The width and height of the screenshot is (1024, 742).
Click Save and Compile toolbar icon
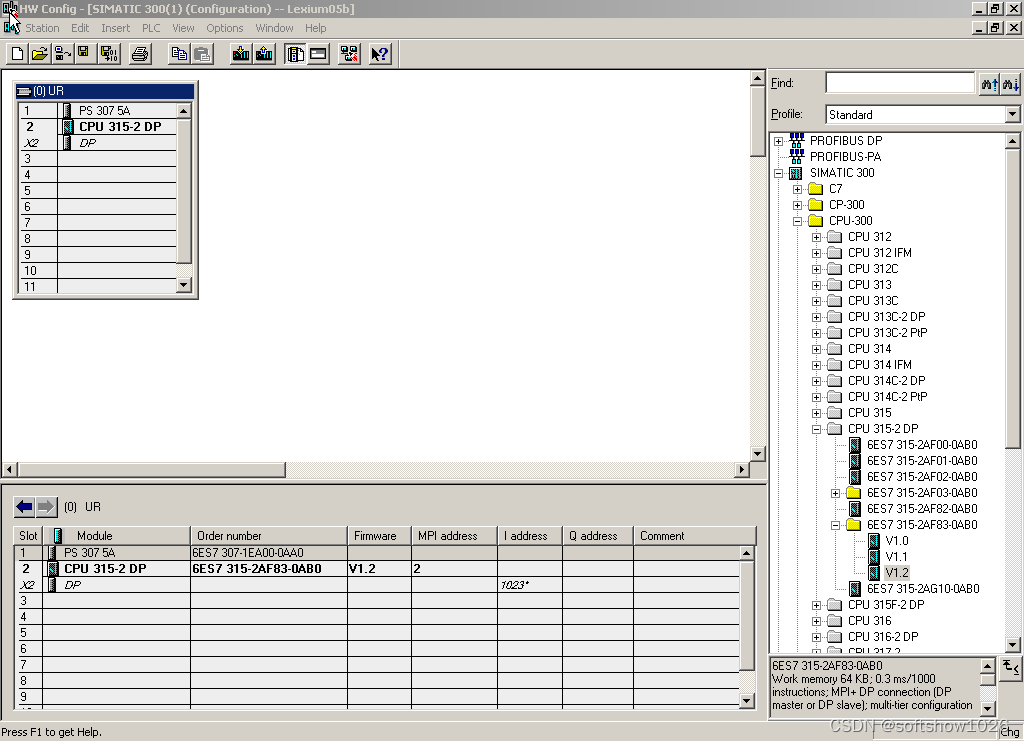click(x=109, y=54)
